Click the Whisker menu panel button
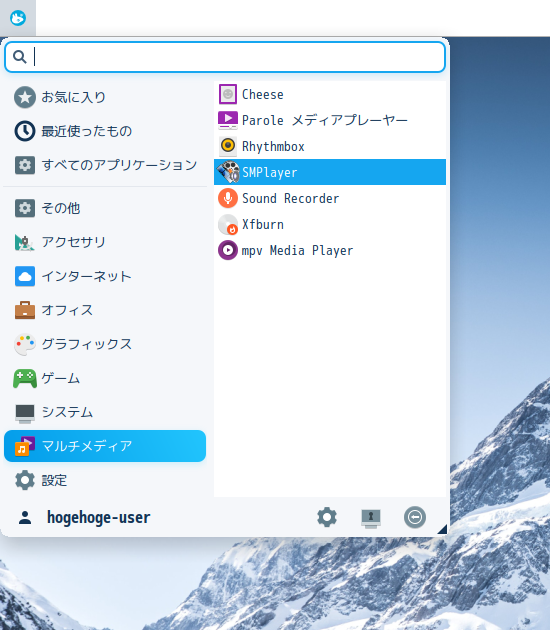This screenshot has height=630, width=550. coord(18,18)
